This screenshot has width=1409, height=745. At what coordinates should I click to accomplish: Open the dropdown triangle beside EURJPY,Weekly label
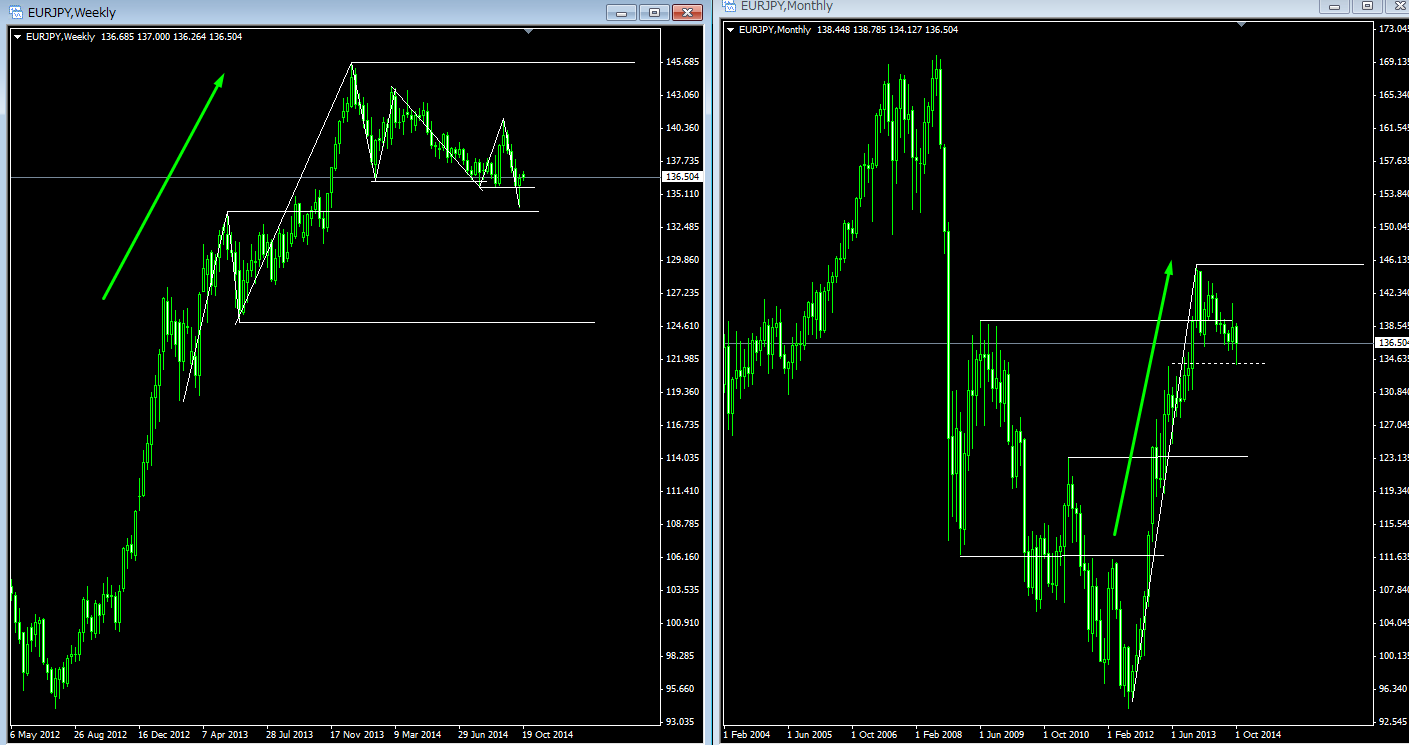pyautogui.click(x=17, y=37)
